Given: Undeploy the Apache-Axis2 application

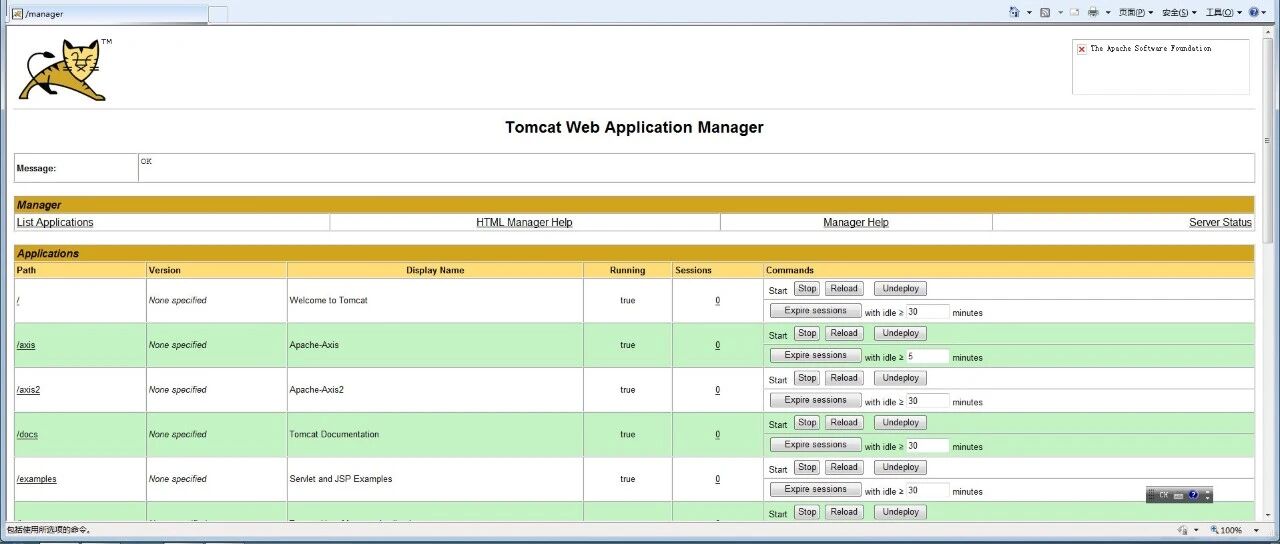Looking at the screenshot, I should coord(900,378).
